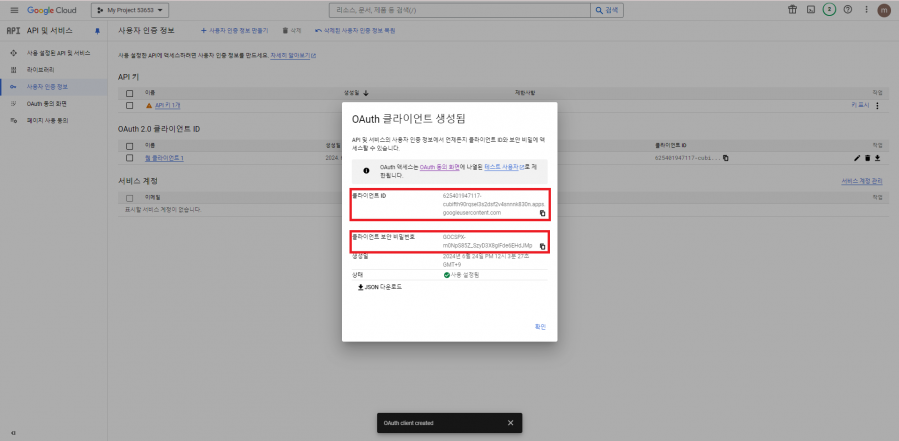Open the 'My Project 53653' project selector

[131, 10]
